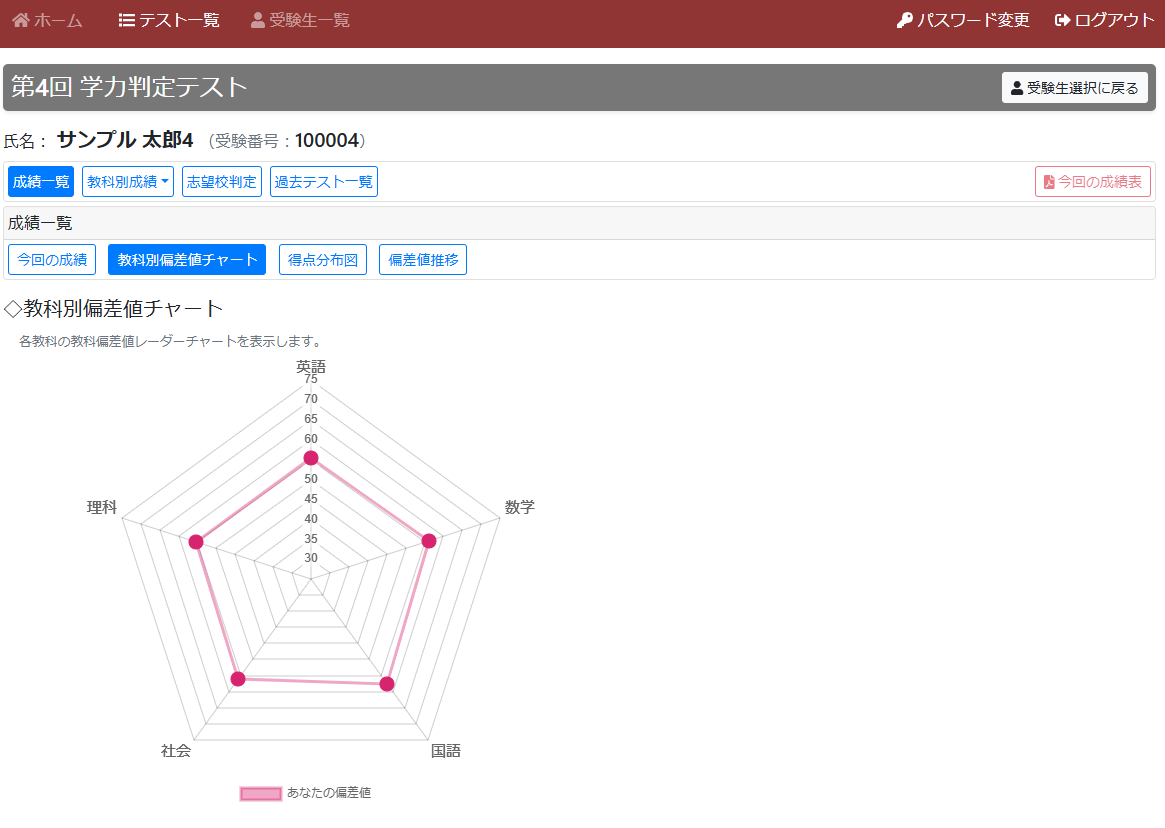Toggle あなたの偏差値 legend swatch
This screenshot has height=828, width=1165.
pyautogui.click(x=261, y=794)
